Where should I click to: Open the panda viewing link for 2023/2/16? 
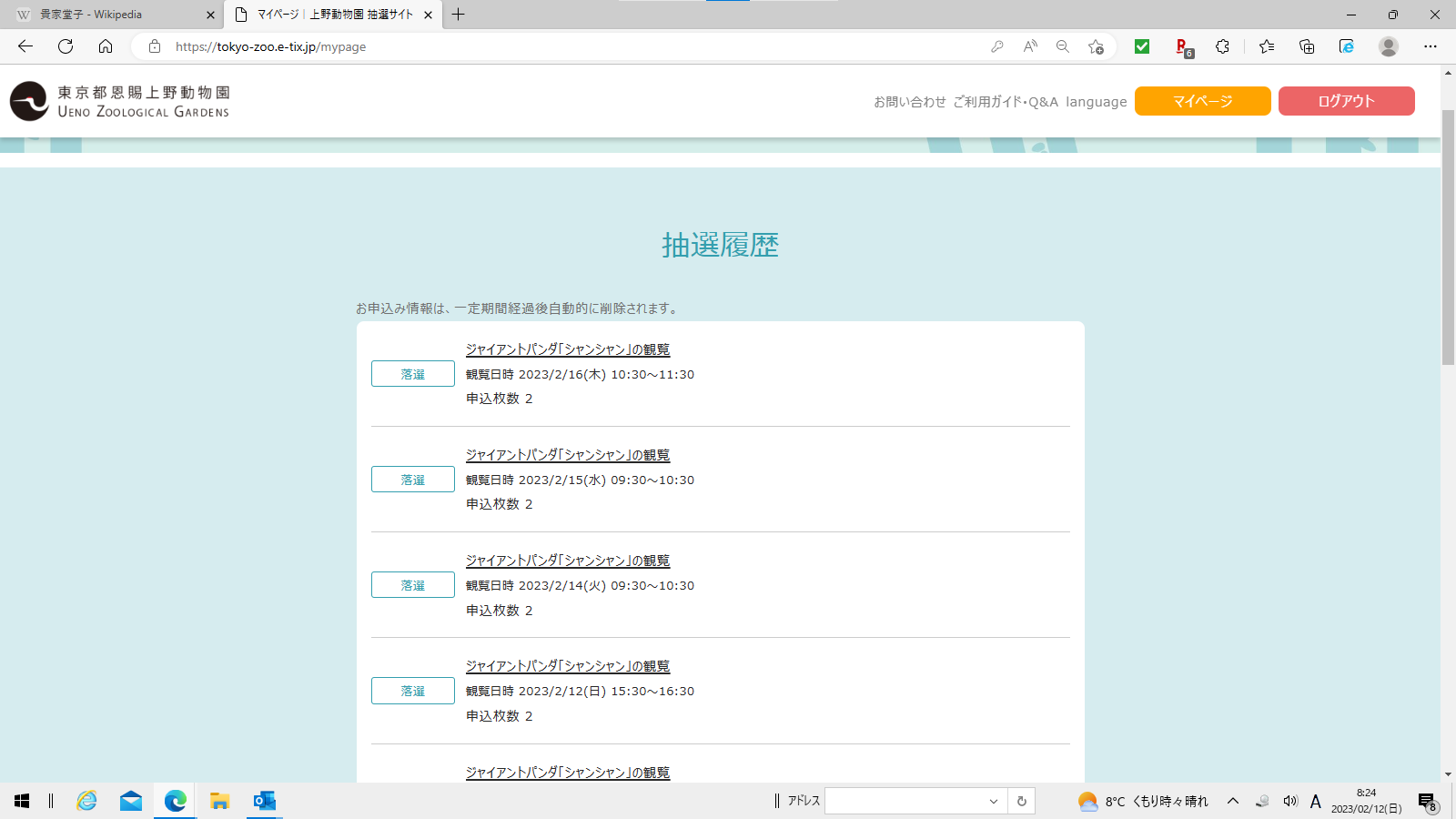click(567, 349)
